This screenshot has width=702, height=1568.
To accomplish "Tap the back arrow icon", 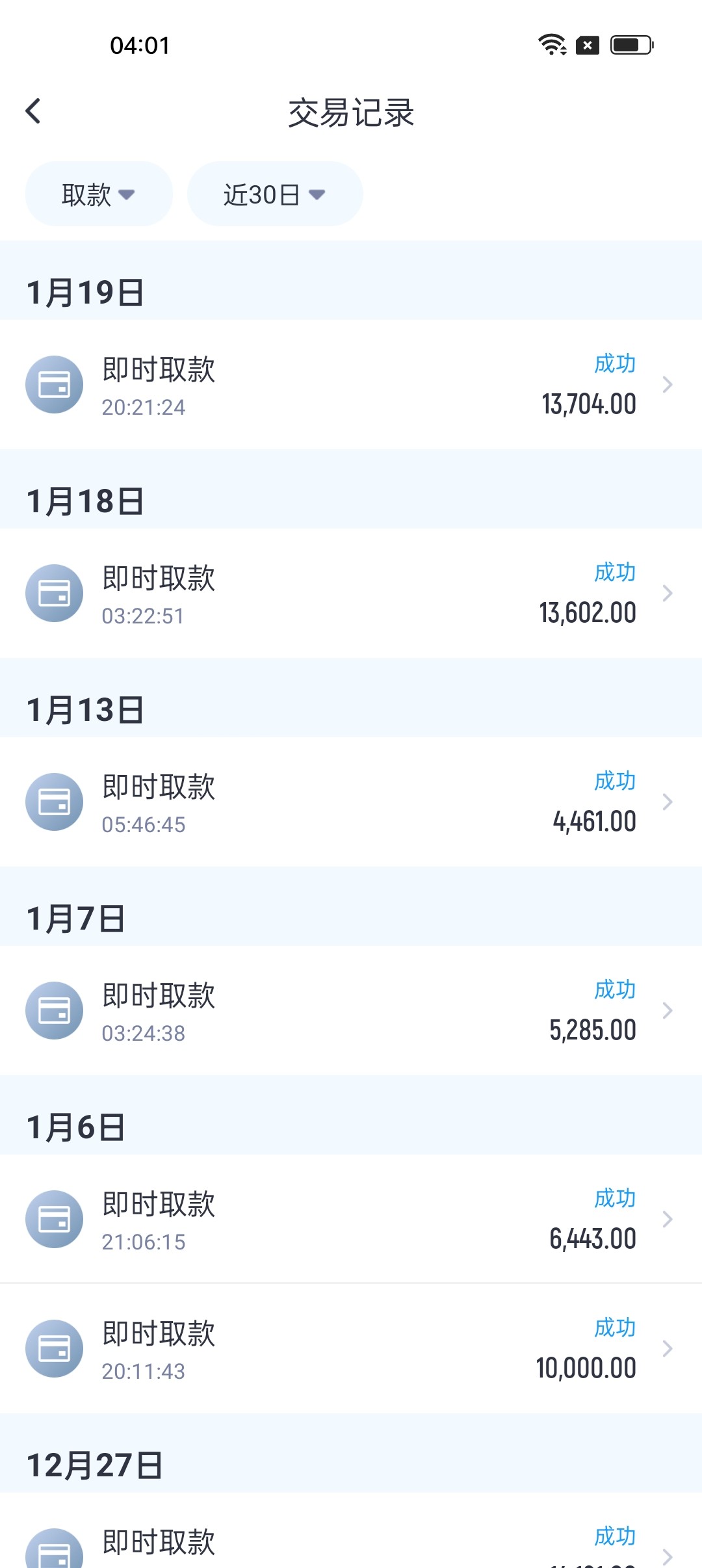I will (x=33, y=111).
